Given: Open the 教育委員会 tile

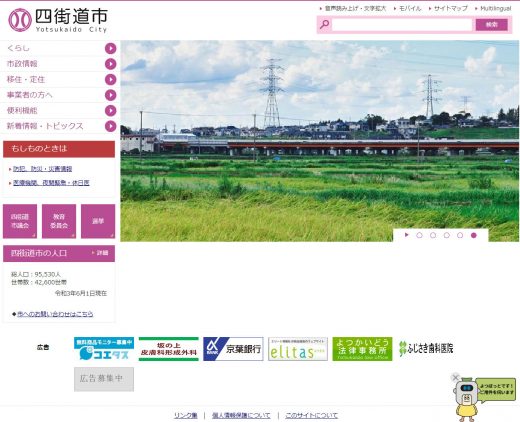Looking at the screenshot, I should coord(59,221).
